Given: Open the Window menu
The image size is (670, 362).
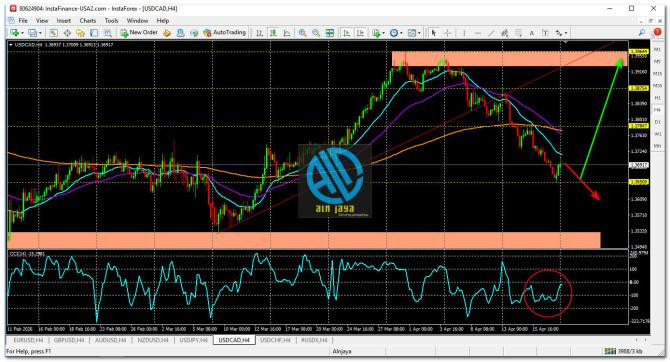Looking at the screenshot, I should pyautogui.click(x=137, y=21).
